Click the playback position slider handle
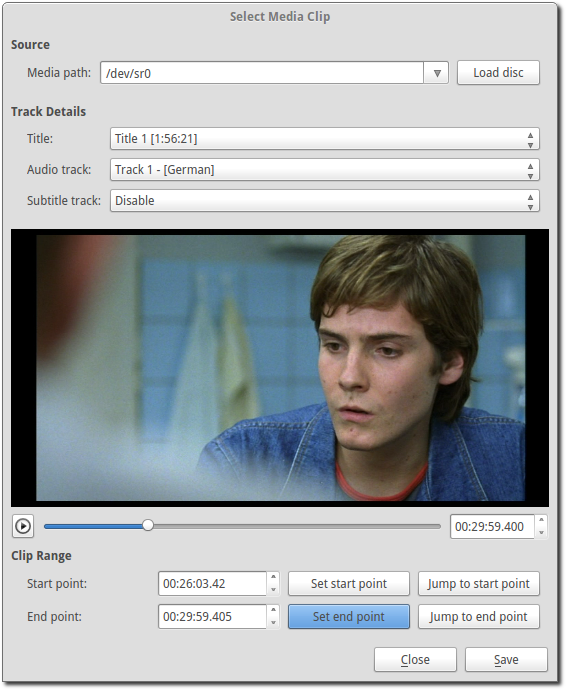The width and height of the screenshot is (566, 690). coord(148,525)
